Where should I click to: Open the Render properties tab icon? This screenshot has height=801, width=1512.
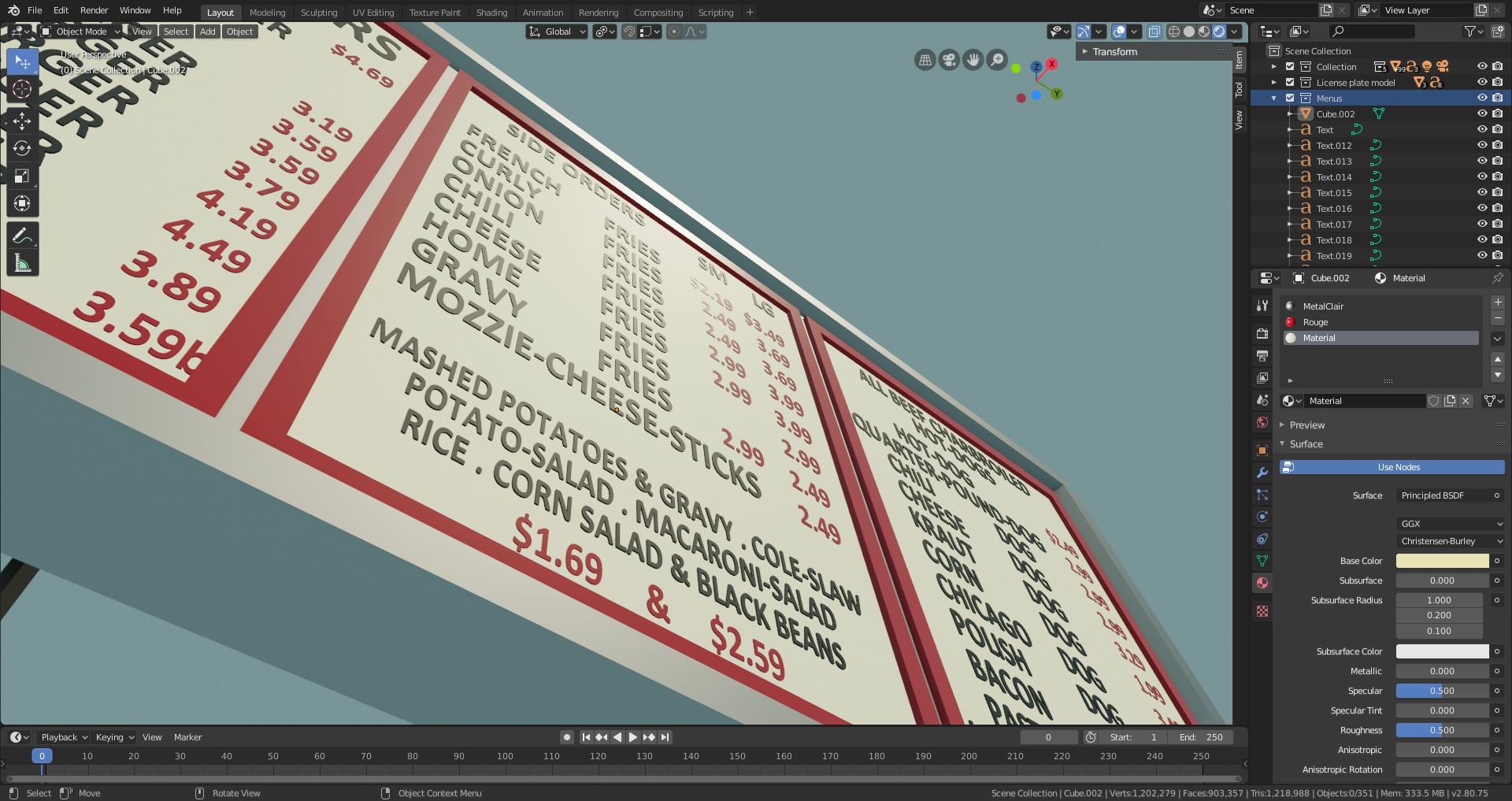click(1262, 334)
